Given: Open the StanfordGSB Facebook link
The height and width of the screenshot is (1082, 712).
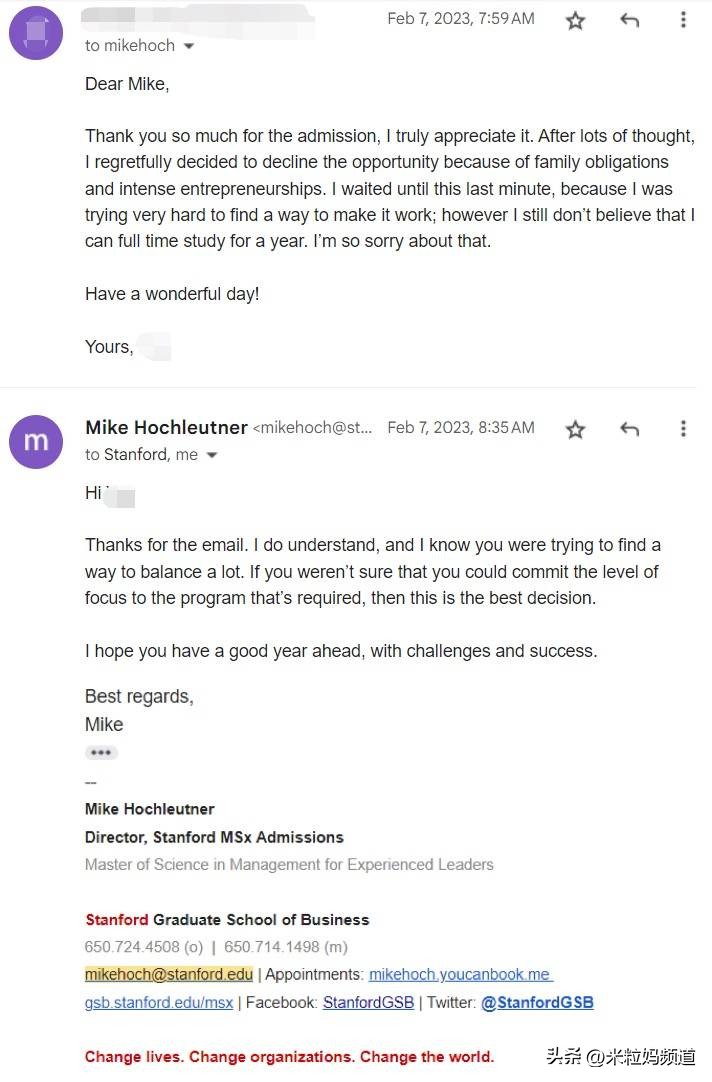Looking at the screenshot, I should click(x=368, y=1002).
